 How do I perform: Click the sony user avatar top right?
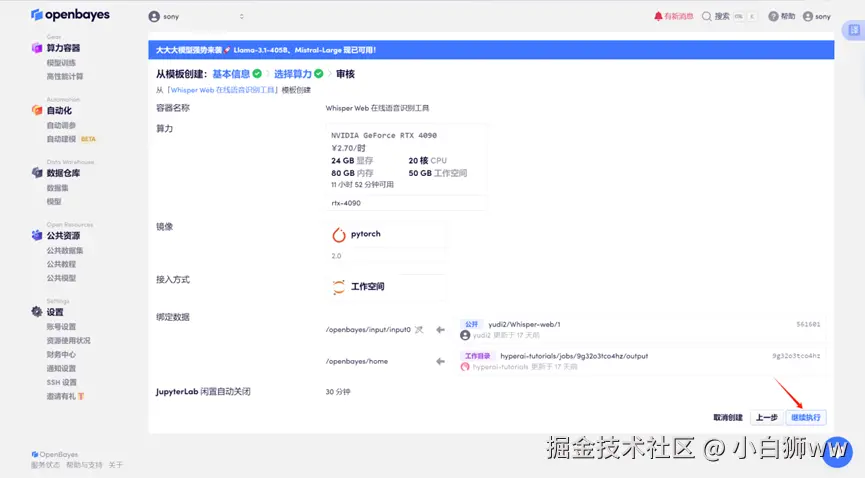click(x=808, y=17)
